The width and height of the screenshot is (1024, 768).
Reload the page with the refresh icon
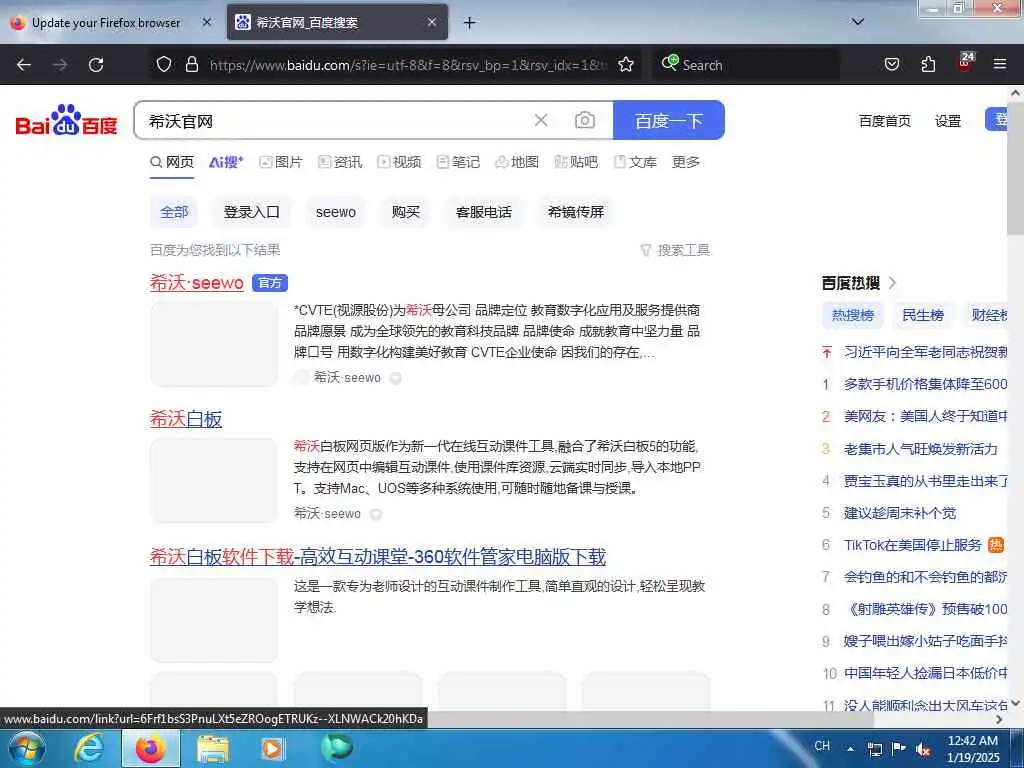[x=96, y=65]
